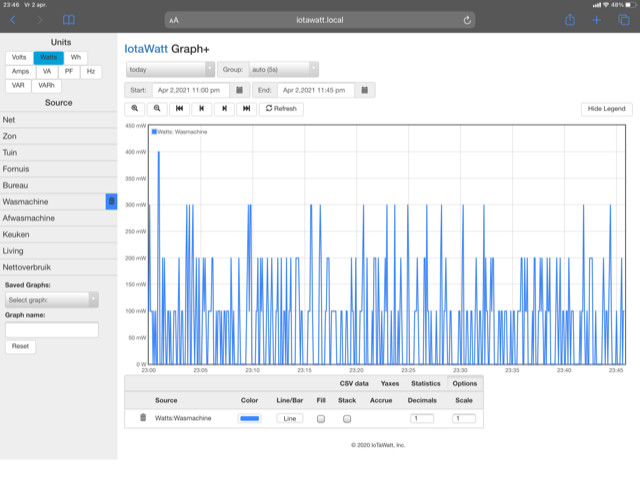Show all tabs overview icon
The image size is (640, 479).
[624, 20]
